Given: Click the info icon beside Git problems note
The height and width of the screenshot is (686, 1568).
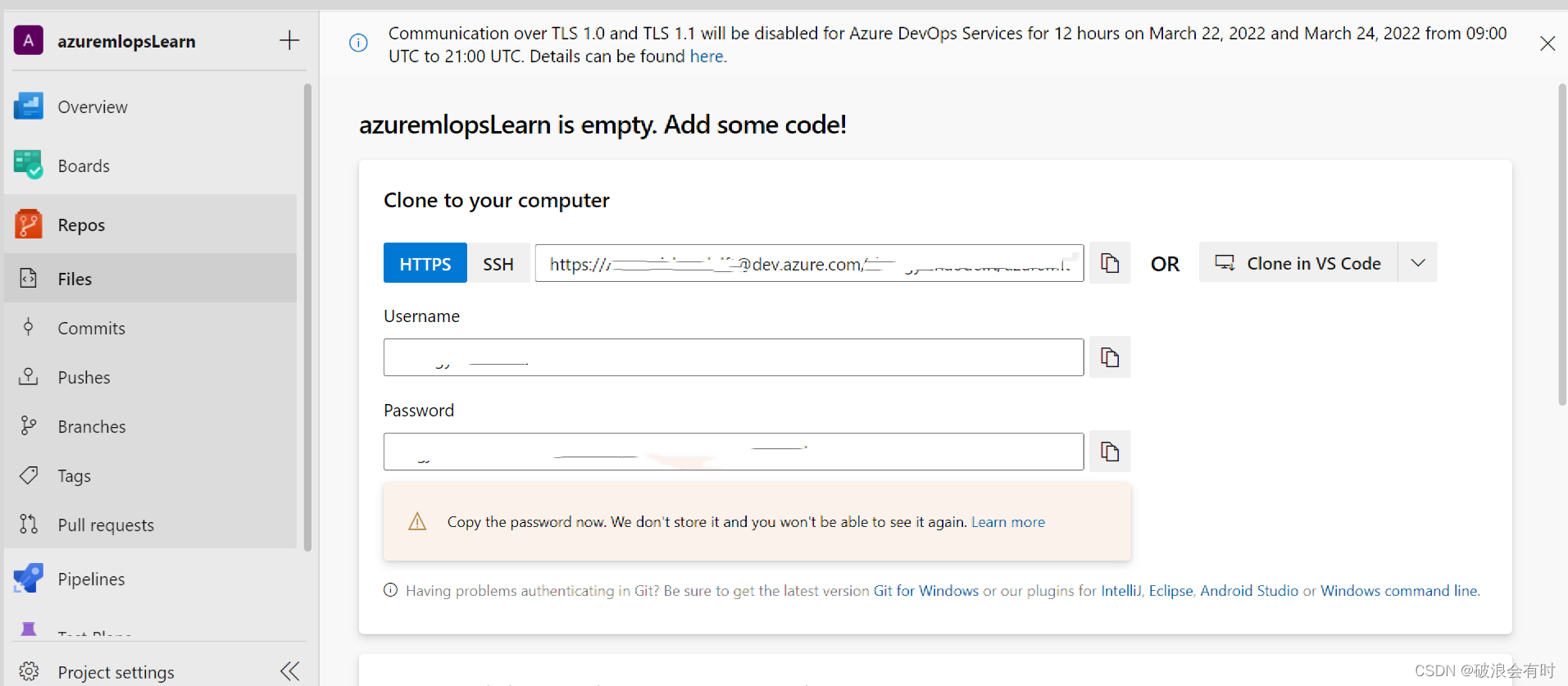Looking at the screenshot, I should click(391, 590).
